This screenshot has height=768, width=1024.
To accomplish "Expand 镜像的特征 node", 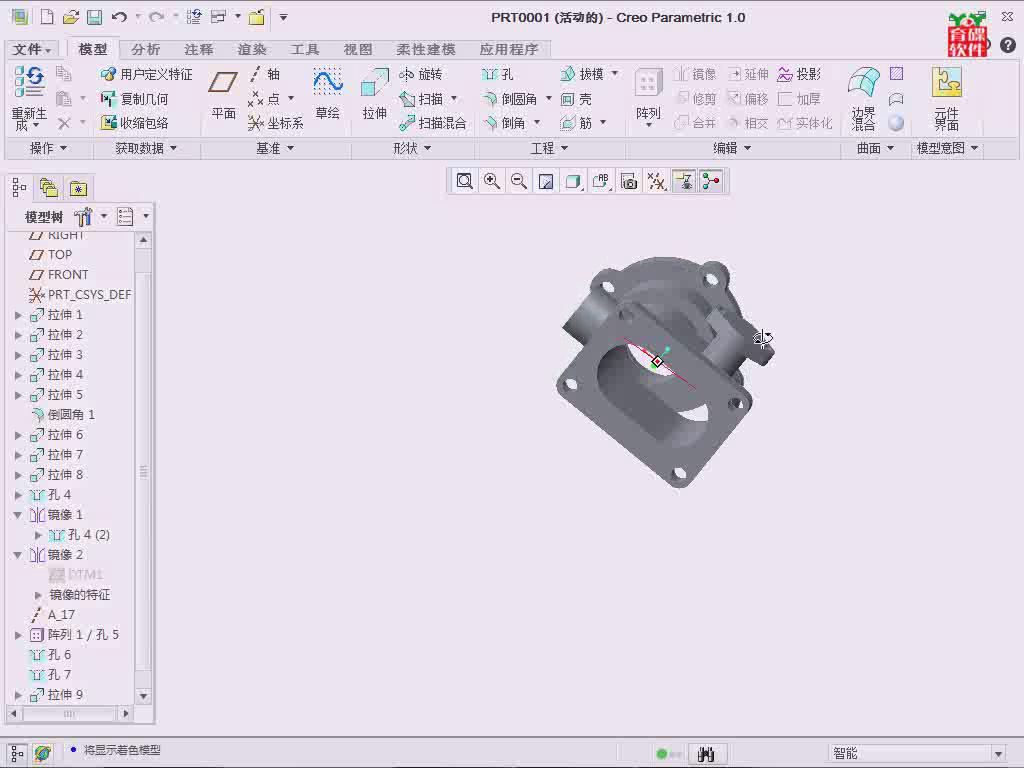I will click(38, 595).
